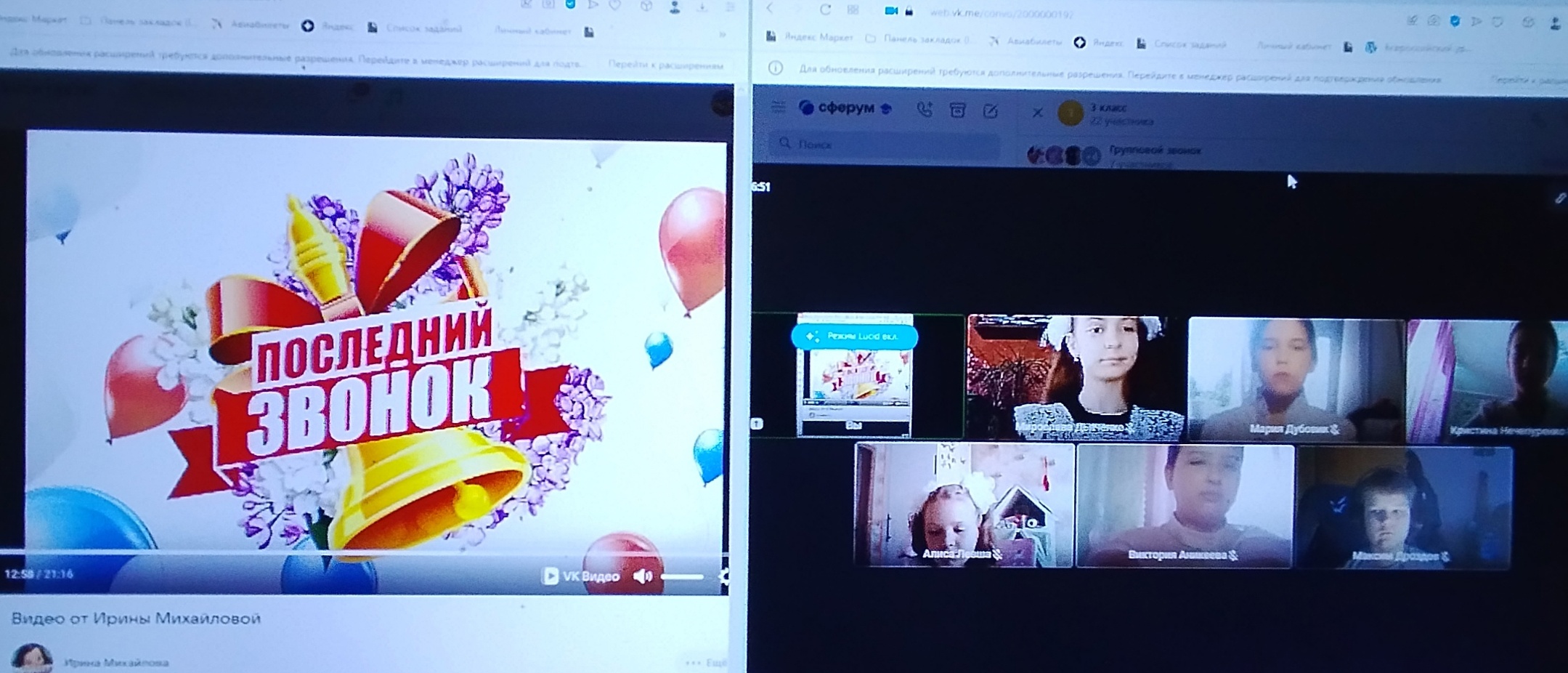
Task: Select Кристина's video tile in the call
Action: coord(1487,381)
